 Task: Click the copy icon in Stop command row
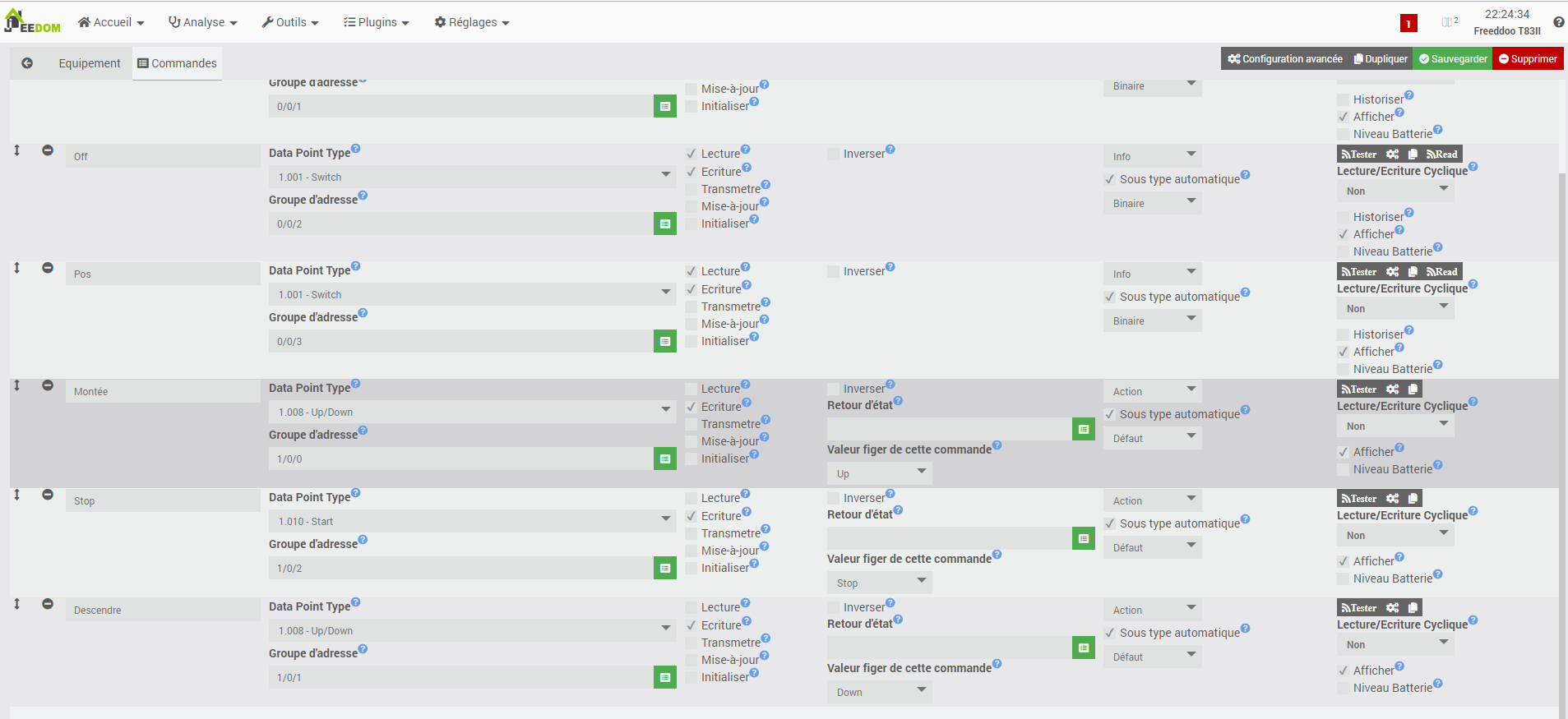click(x=1413, y=499)
